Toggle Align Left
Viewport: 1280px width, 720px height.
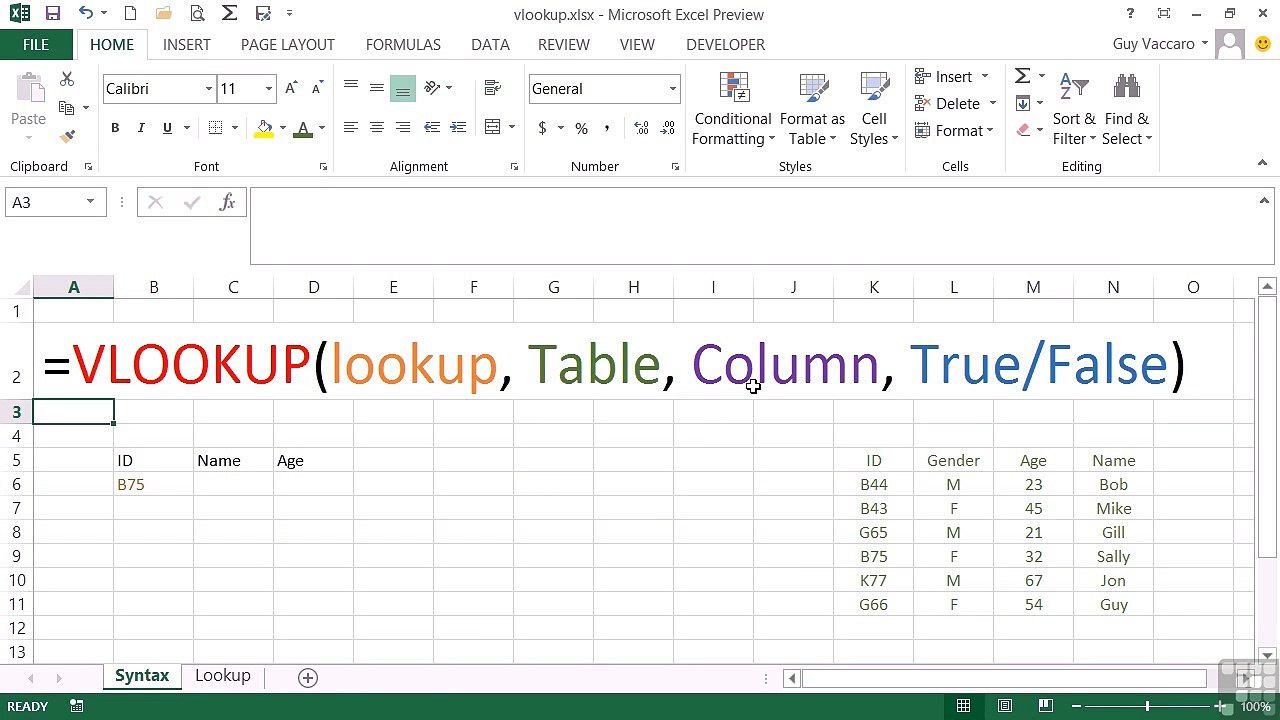351,127
